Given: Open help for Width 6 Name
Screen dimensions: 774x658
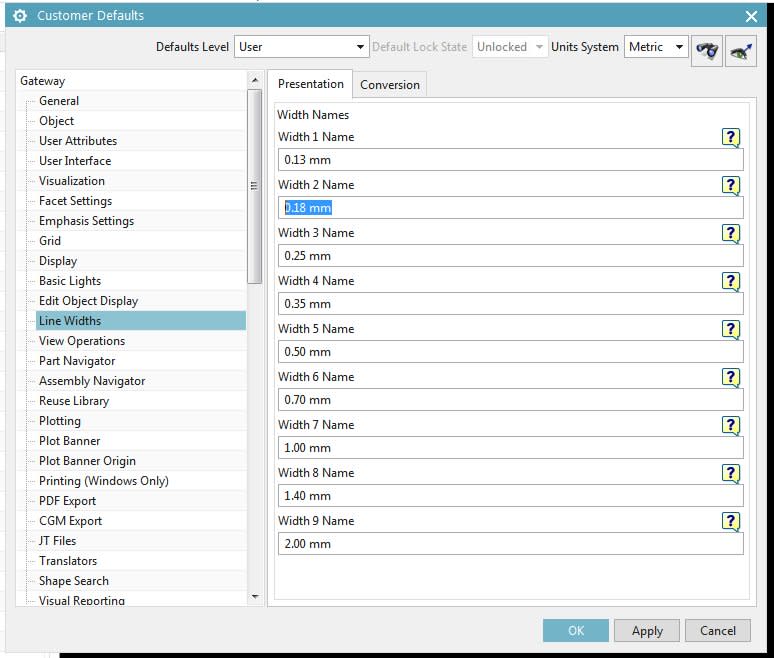Looking at the screenshot, I should (x=731, y=377).
